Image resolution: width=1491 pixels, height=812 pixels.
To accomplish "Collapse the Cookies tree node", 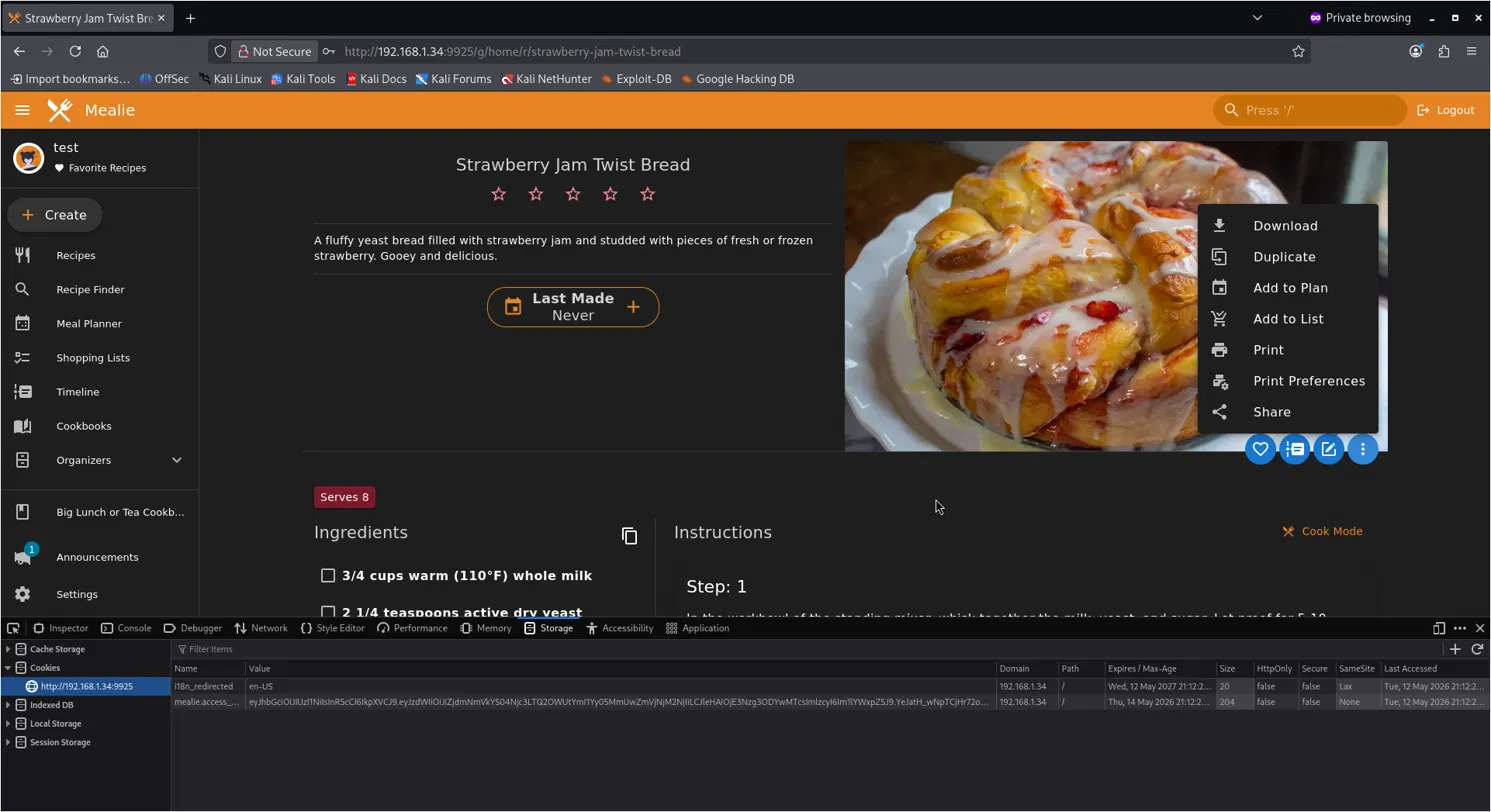I will click(x=8, y=667).
